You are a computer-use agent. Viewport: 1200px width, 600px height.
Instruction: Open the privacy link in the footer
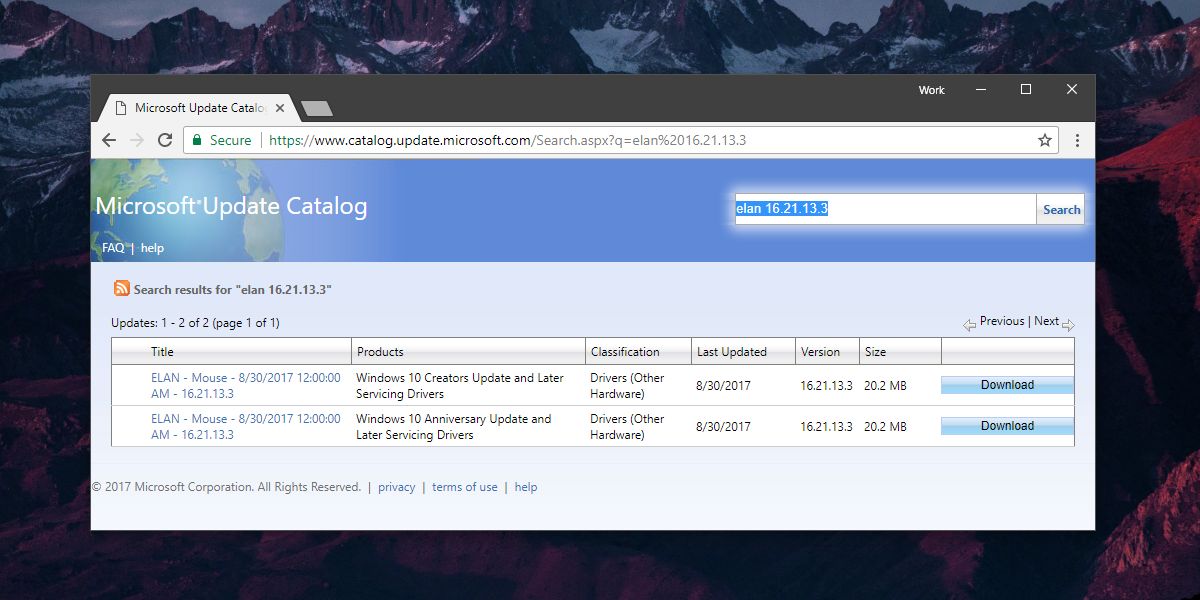click(396, 487)
